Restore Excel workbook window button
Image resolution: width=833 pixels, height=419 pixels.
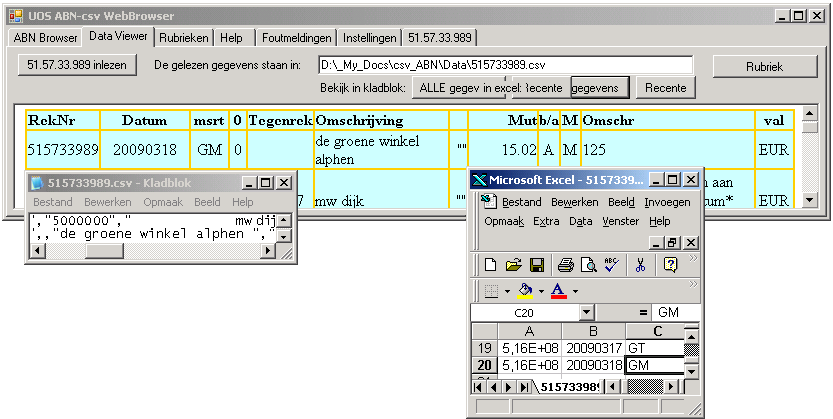(x=673, y=243)
